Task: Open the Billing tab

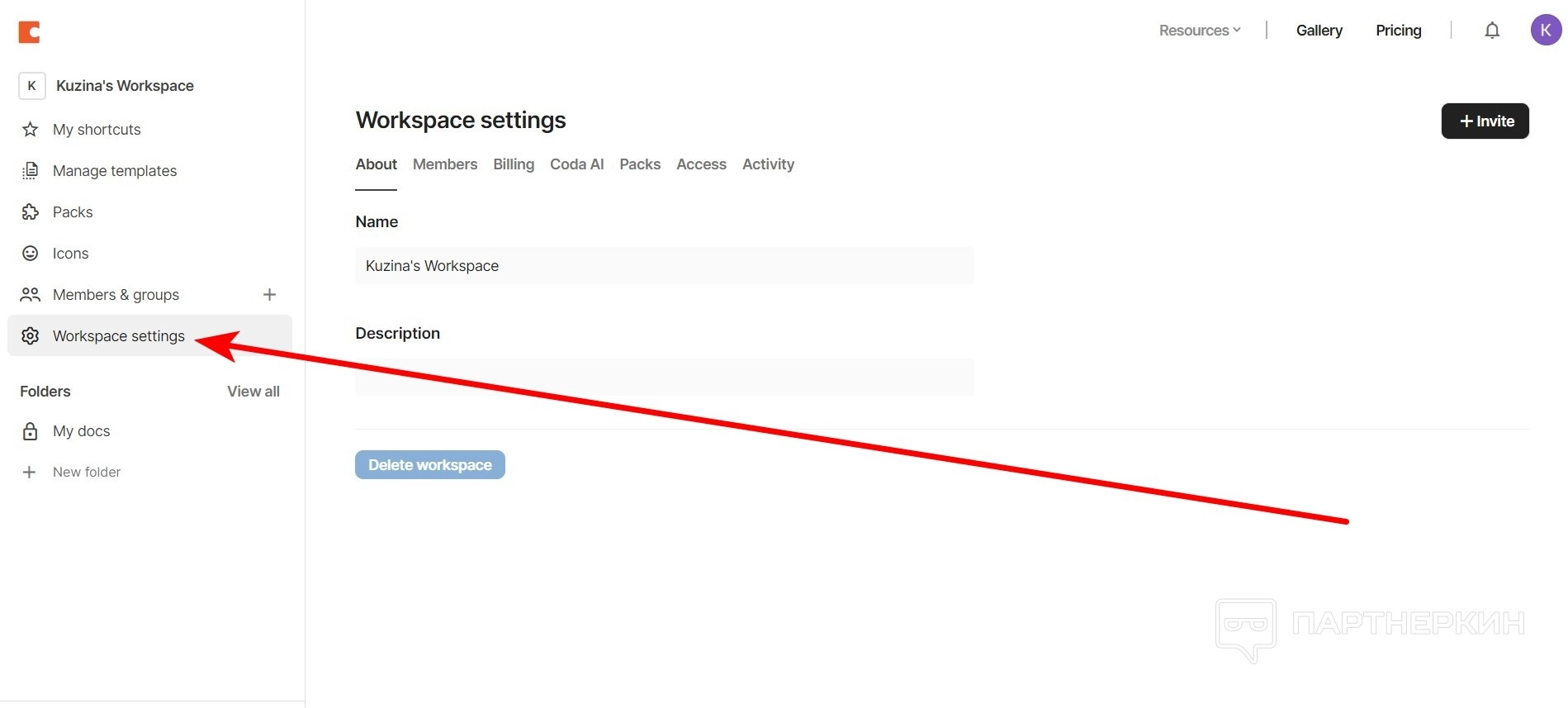Action: pos(514,164)
